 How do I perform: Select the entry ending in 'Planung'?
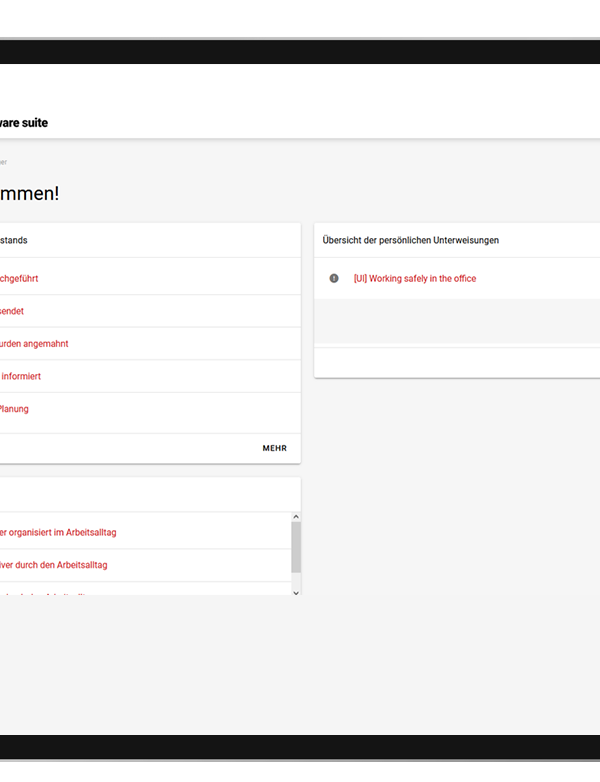pos(14,408)
